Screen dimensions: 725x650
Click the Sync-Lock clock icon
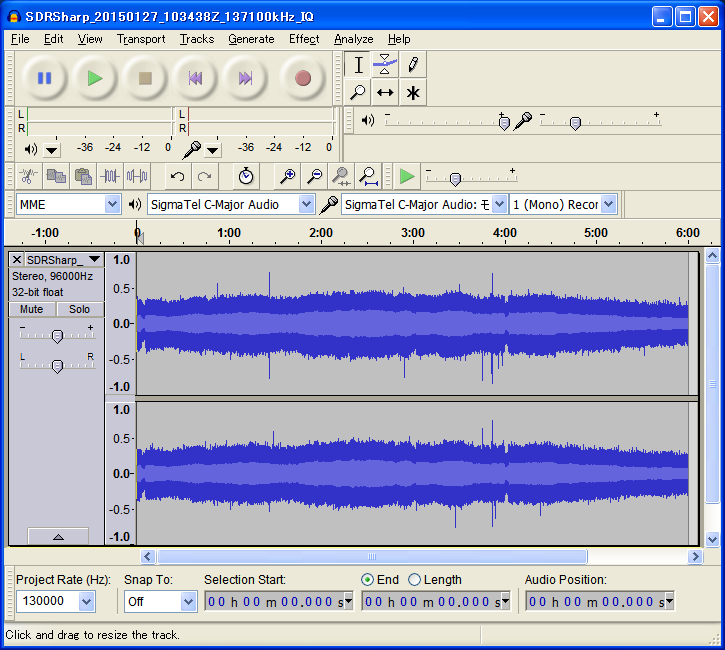click(246, 176)
